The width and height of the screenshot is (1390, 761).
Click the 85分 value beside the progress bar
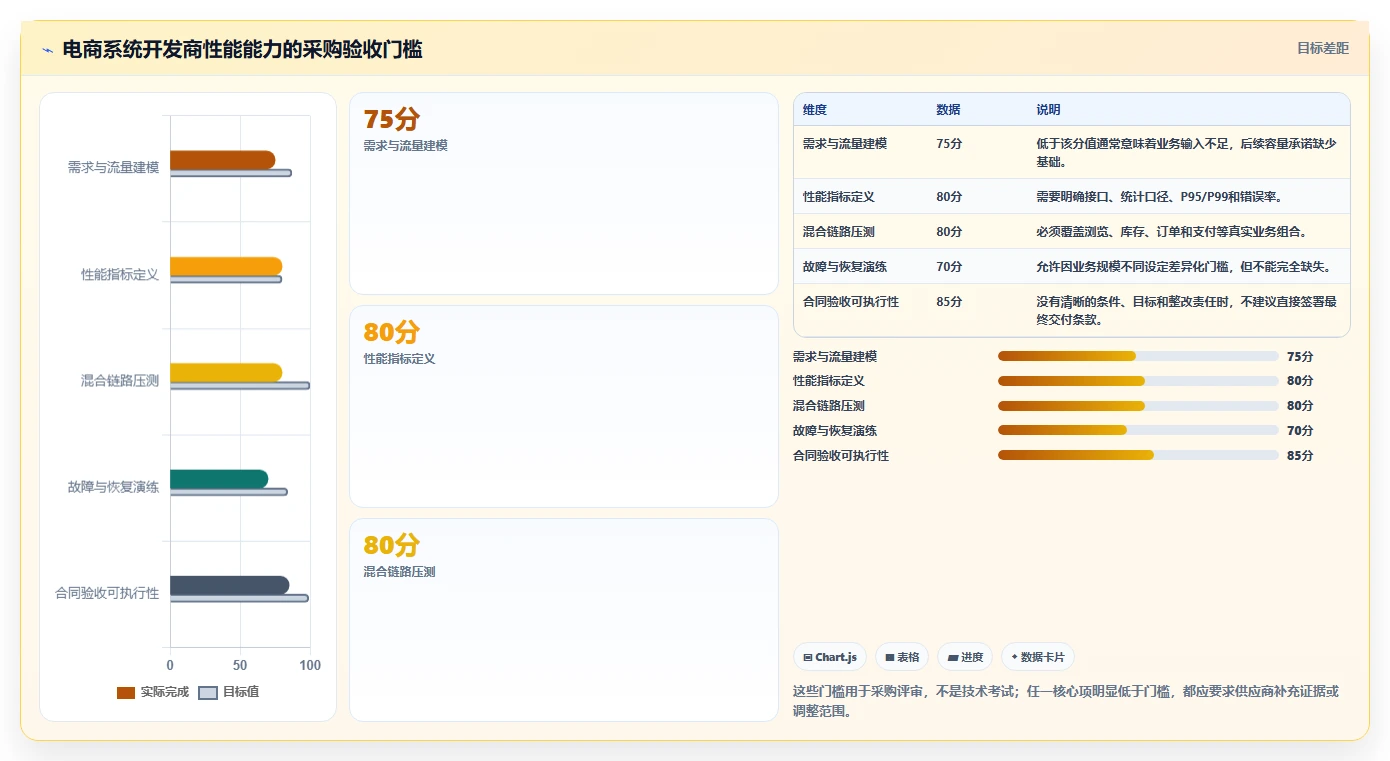[1300, 456]
